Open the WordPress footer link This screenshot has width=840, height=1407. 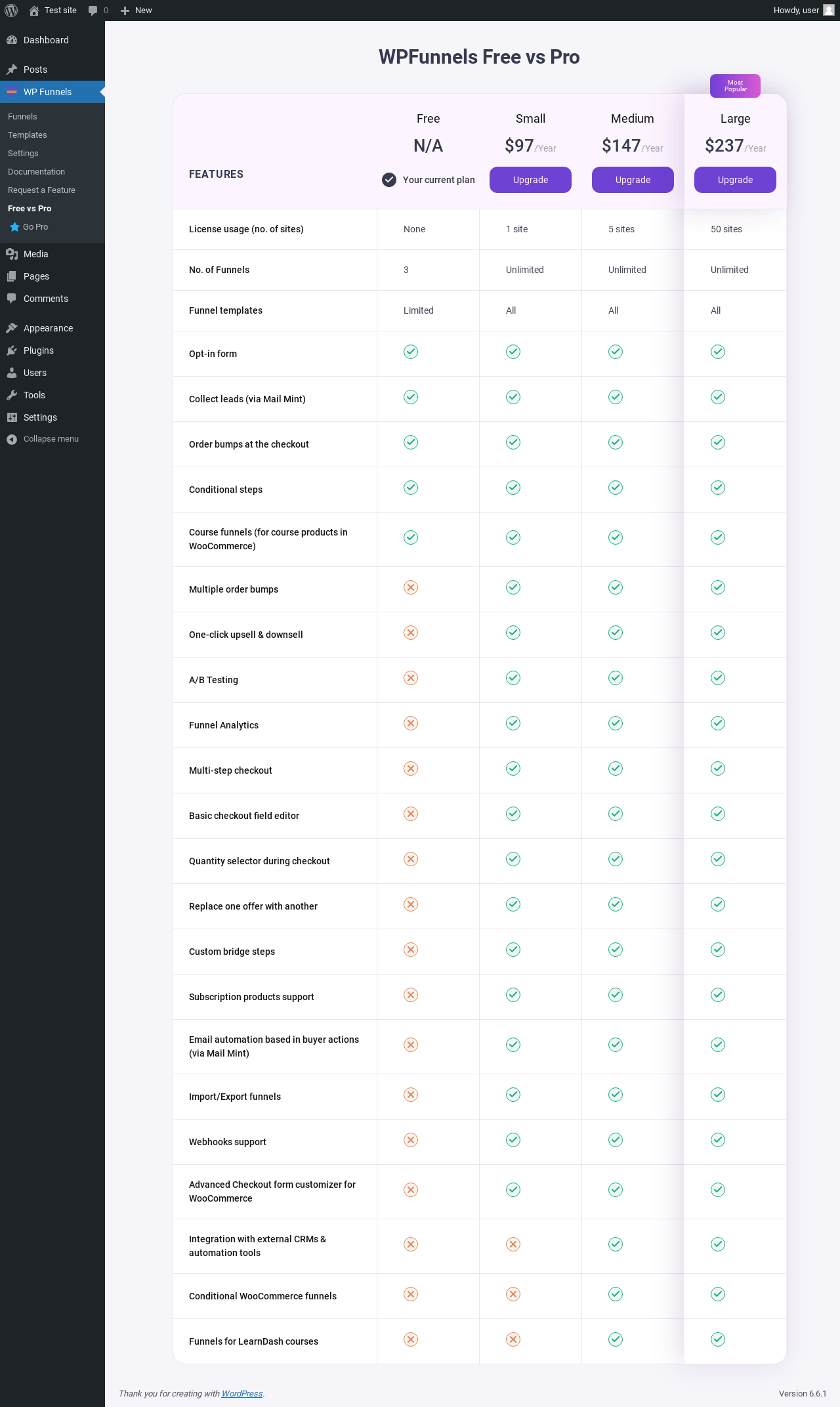coord(241,1393)
